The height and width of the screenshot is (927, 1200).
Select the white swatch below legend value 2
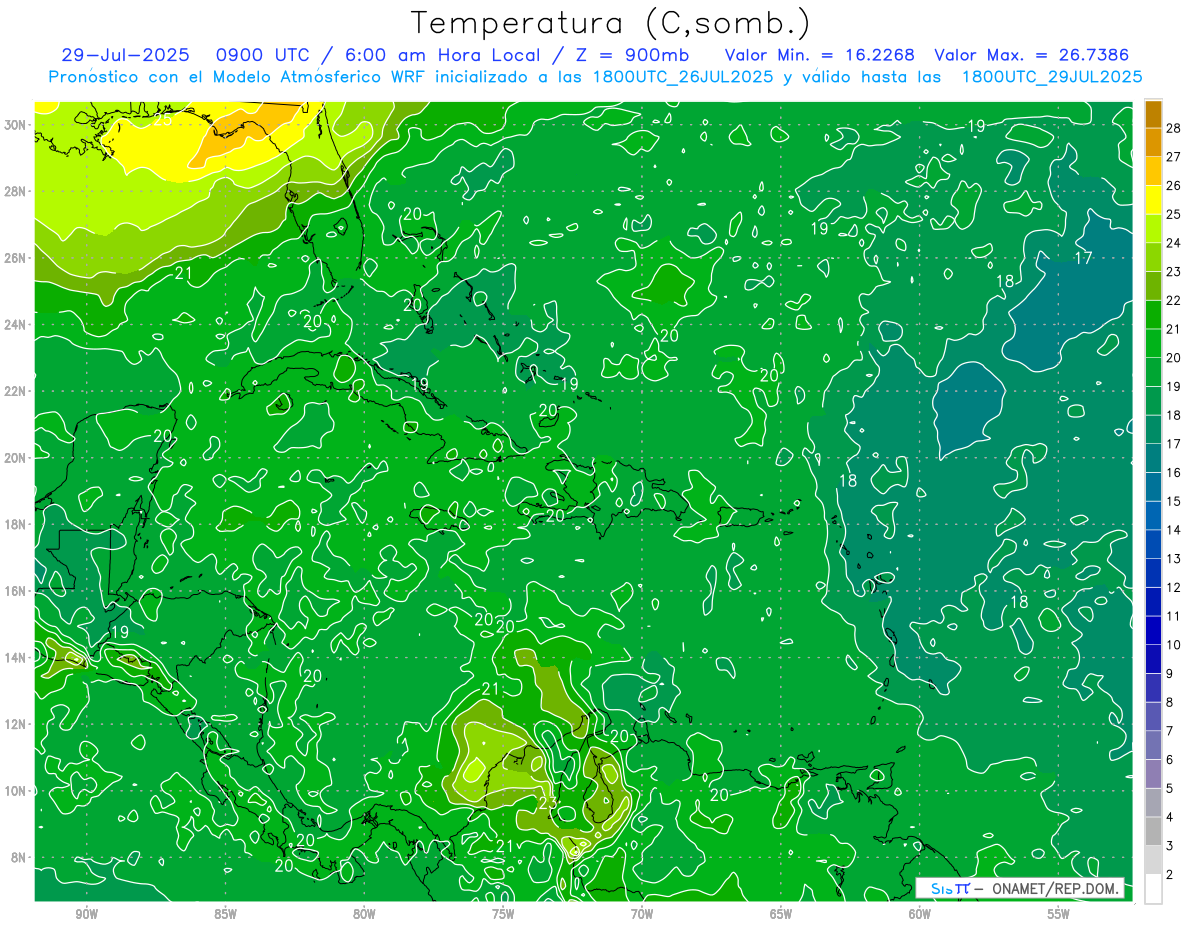pyautogui.click(x=1153, y=889)
